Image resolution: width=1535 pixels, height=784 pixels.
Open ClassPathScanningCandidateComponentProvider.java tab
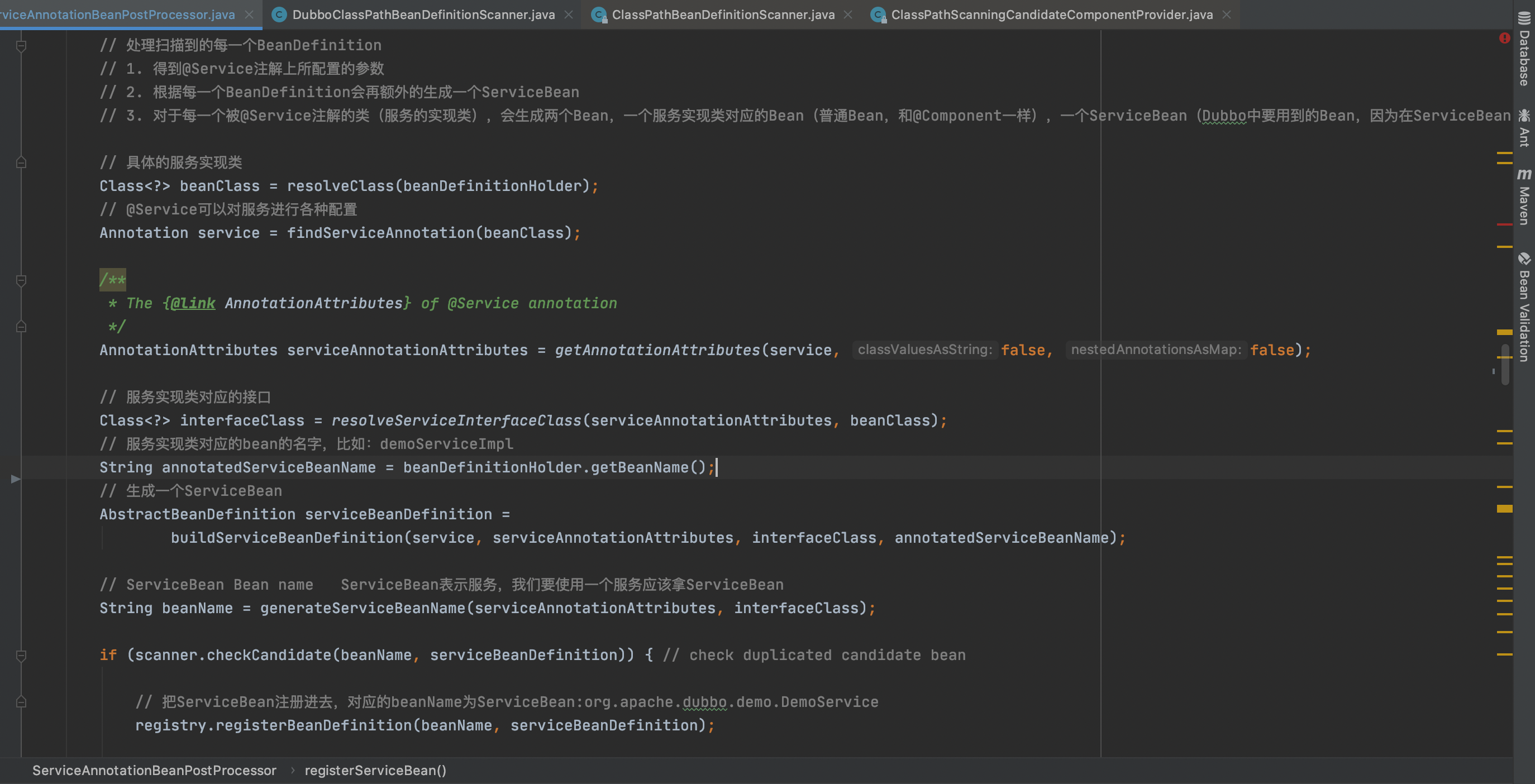pyautogui.click(x=1052, y=15)
